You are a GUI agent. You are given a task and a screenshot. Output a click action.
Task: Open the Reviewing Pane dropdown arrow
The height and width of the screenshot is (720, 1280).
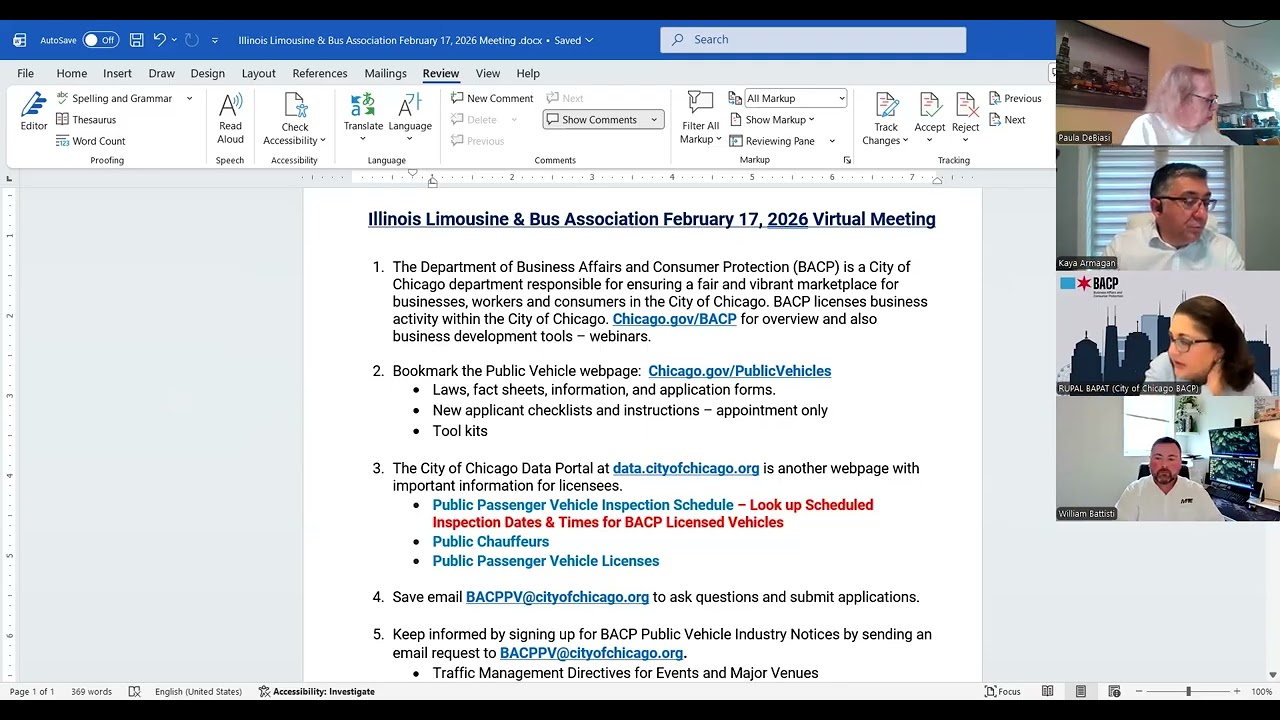tap(832, 141)
